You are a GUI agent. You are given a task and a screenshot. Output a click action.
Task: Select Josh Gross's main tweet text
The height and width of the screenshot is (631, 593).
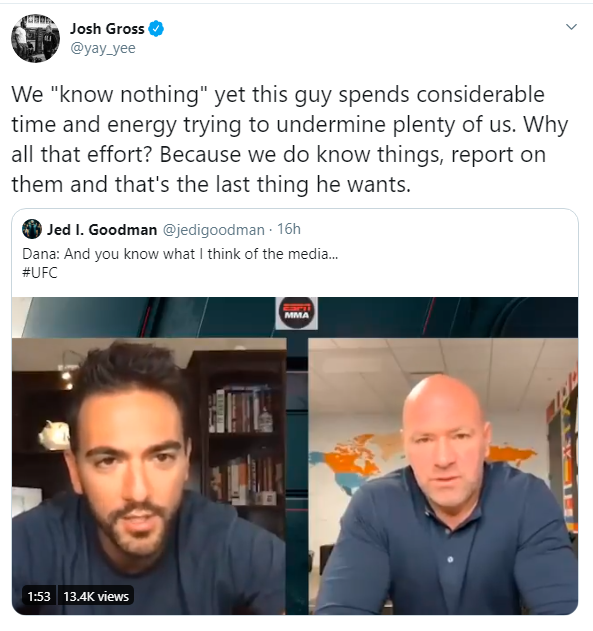click(290, 139)
